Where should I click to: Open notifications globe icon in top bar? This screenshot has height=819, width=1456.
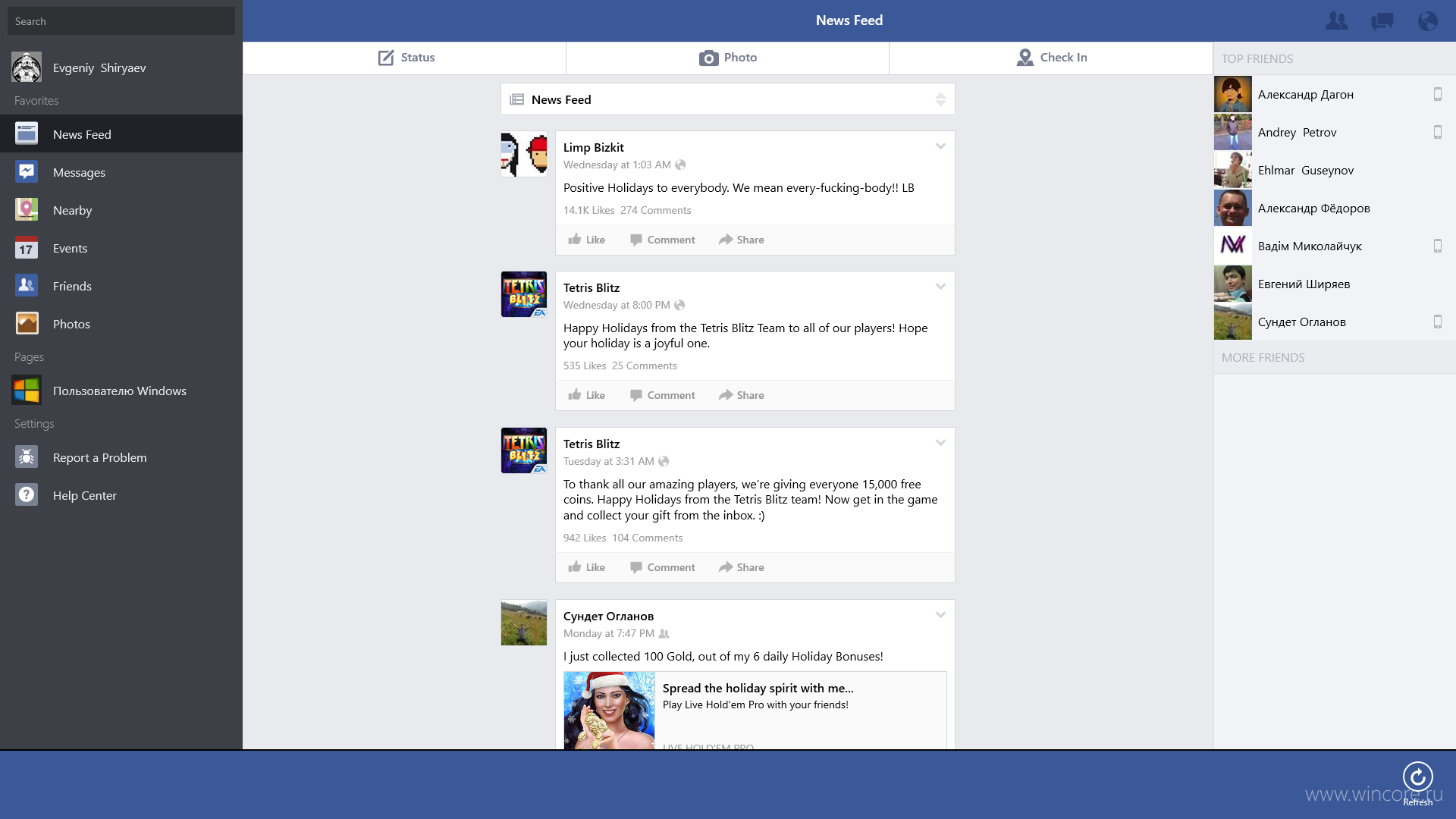click(x=1427, y=20)
